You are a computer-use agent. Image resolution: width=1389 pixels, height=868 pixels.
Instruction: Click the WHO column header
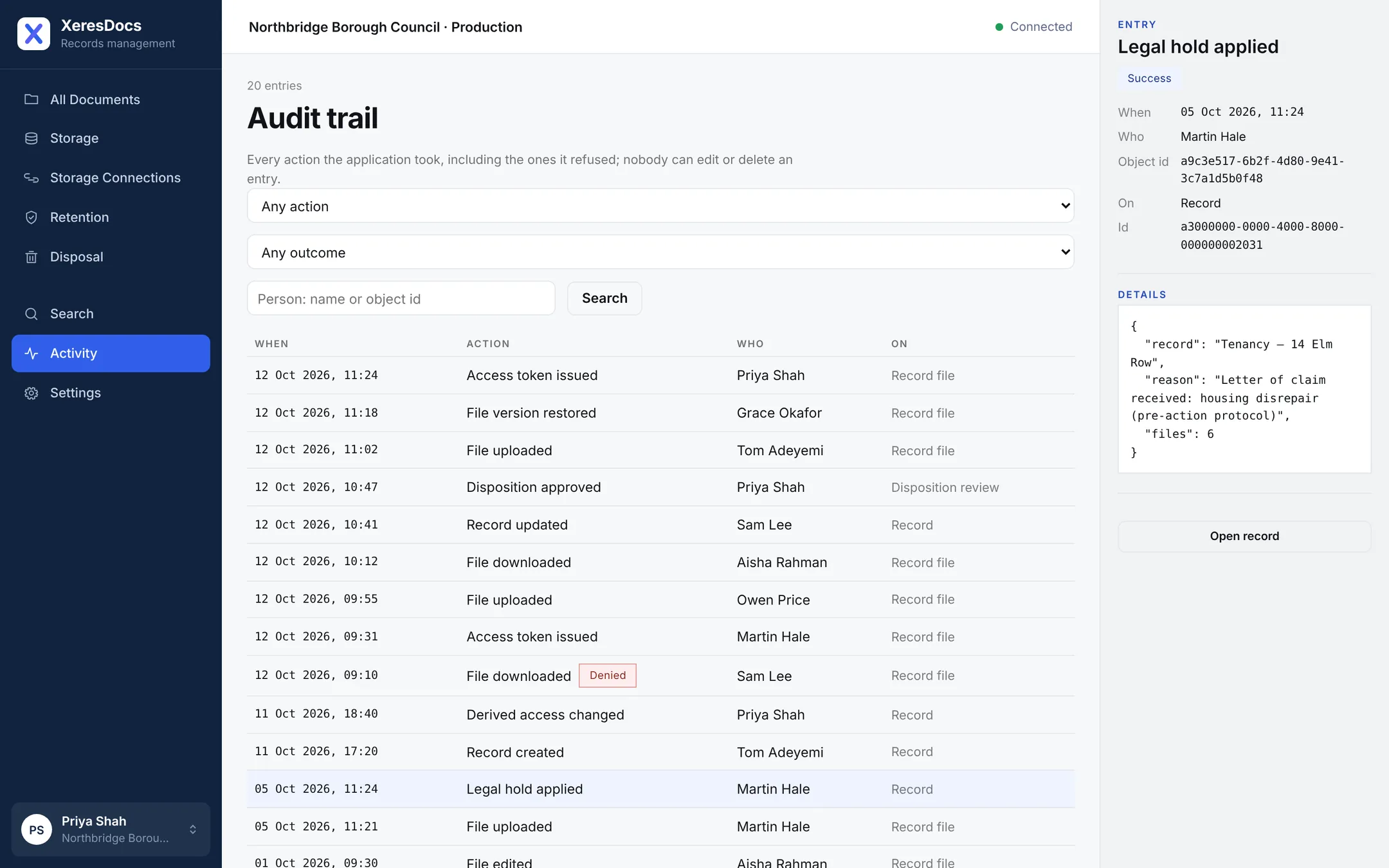(750, 344)
